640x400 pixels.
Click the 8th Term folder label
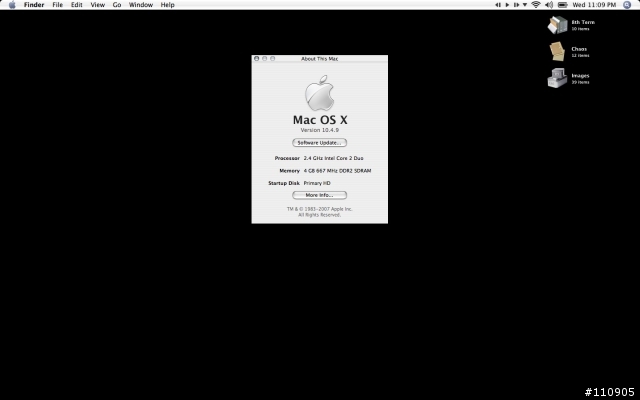(583, 22)
